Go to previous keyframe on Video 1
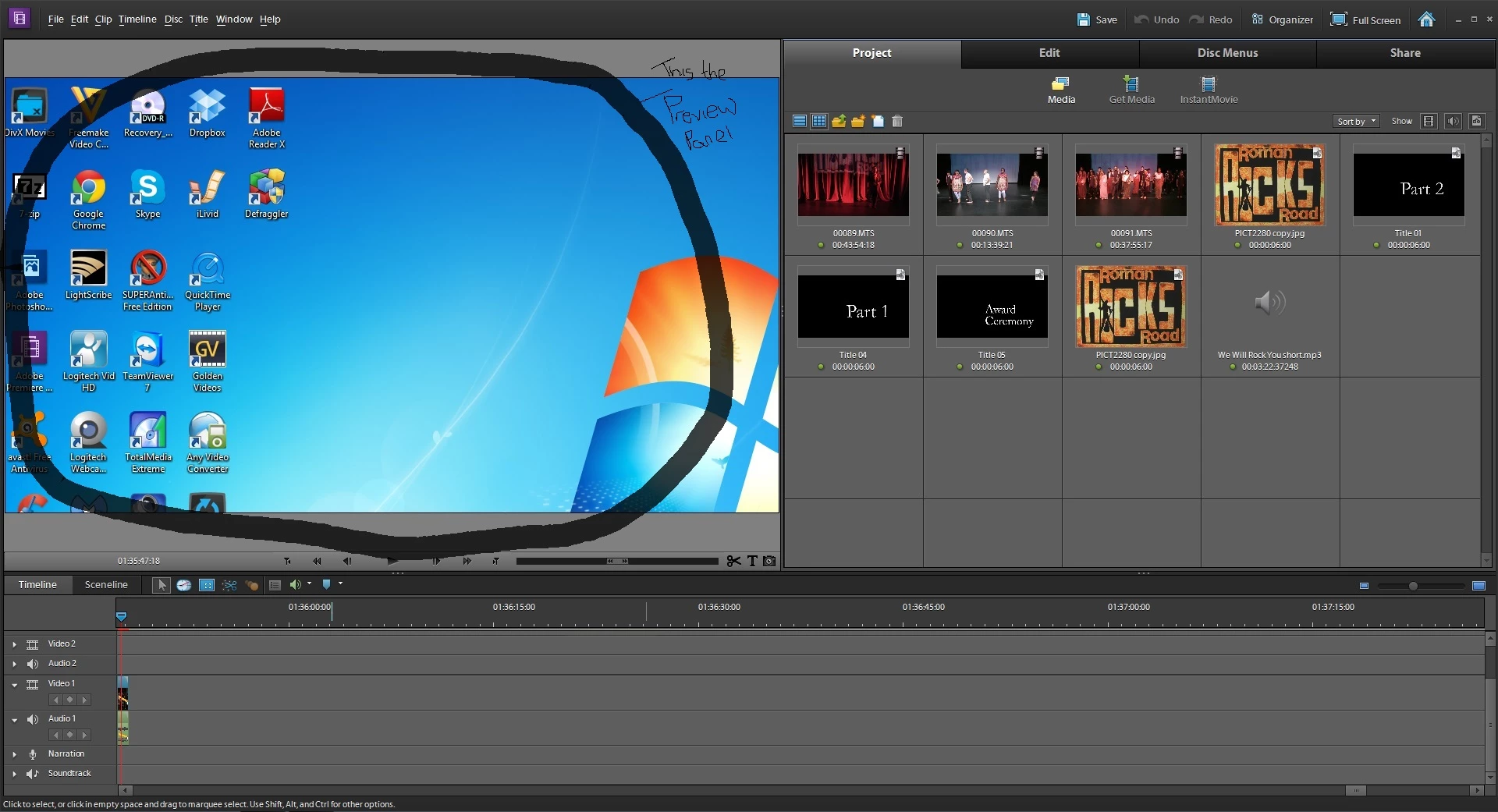Viewport: 1498px width, 812px height. (x=55, y=700)
